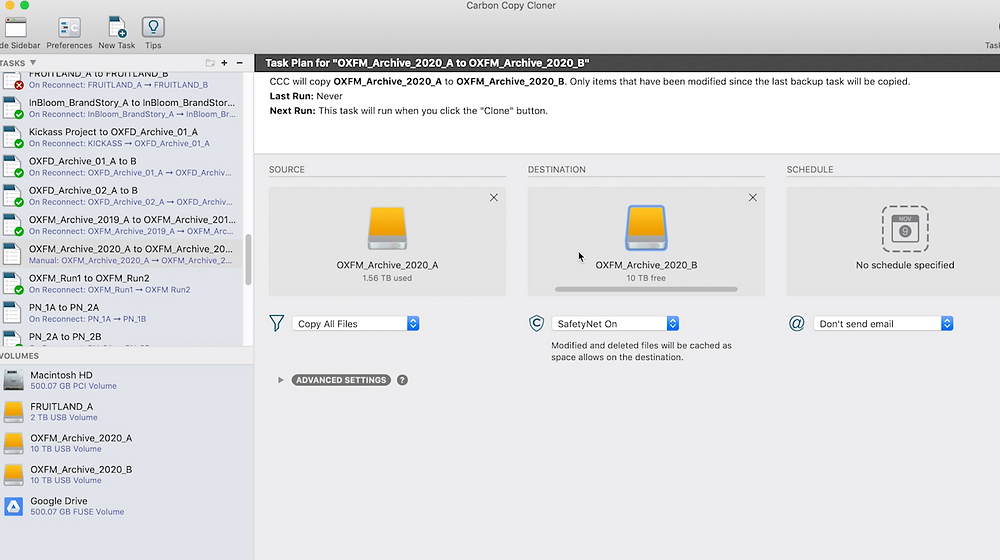
Task: Click the email @ icon
Action: (797, 323)
